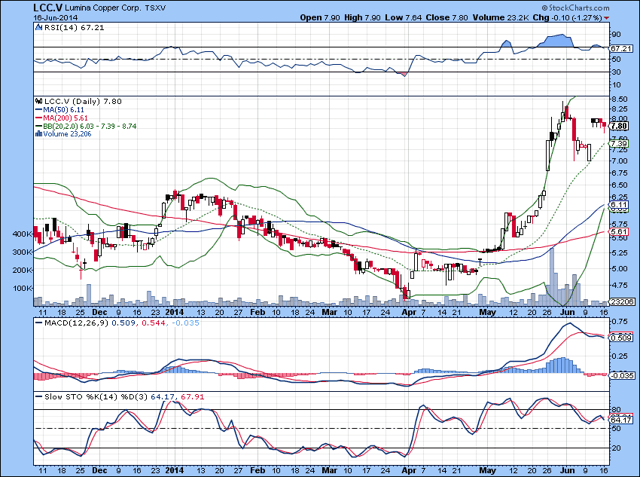Click the 400K volume axis label
The height and width of the screenshot is (477, 640).
(22, 234)
